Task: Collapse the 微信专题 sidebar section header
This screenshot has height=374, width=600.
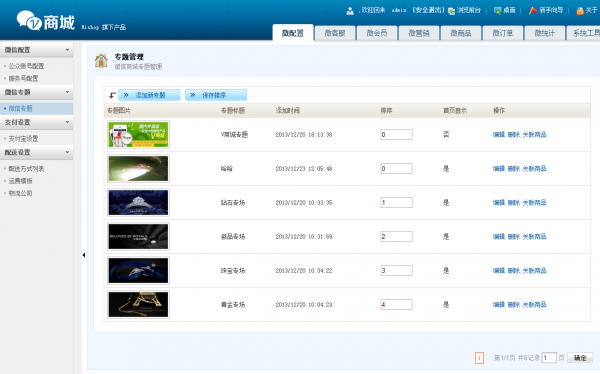Action: (36, 92)
